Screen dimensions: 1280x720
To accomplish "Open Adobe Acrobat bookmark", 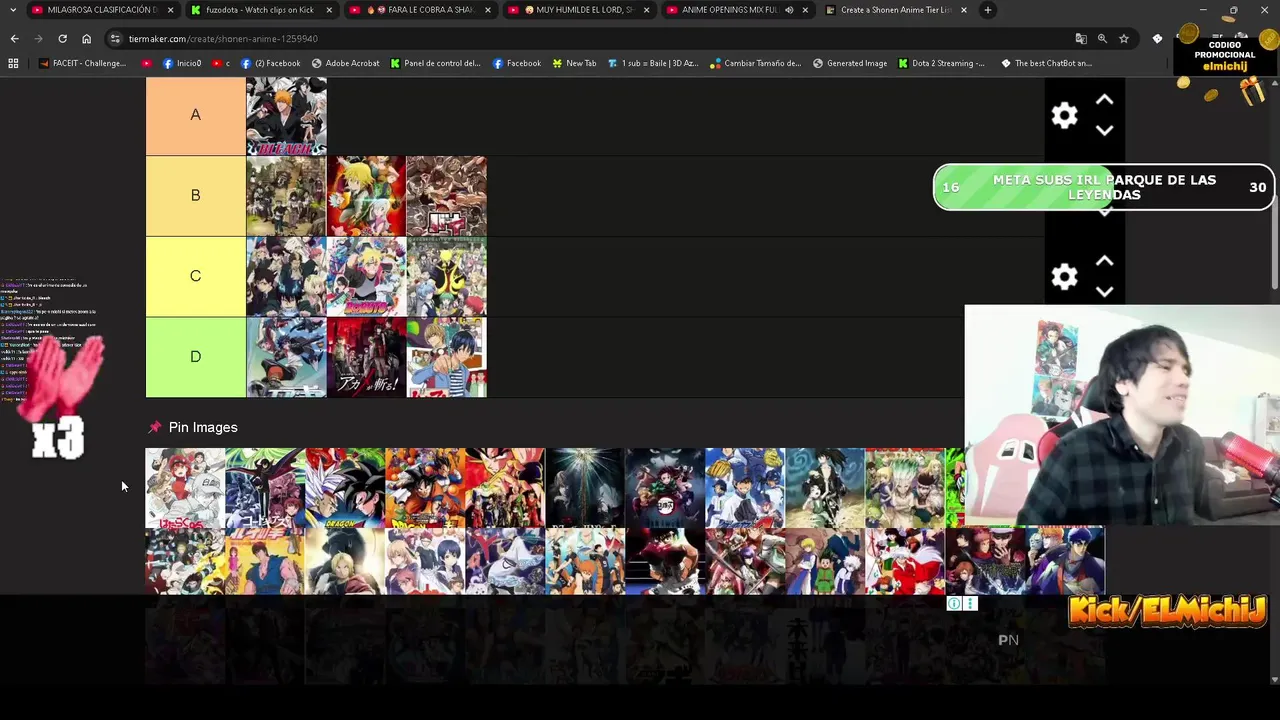I will click(x=345, y=63).
